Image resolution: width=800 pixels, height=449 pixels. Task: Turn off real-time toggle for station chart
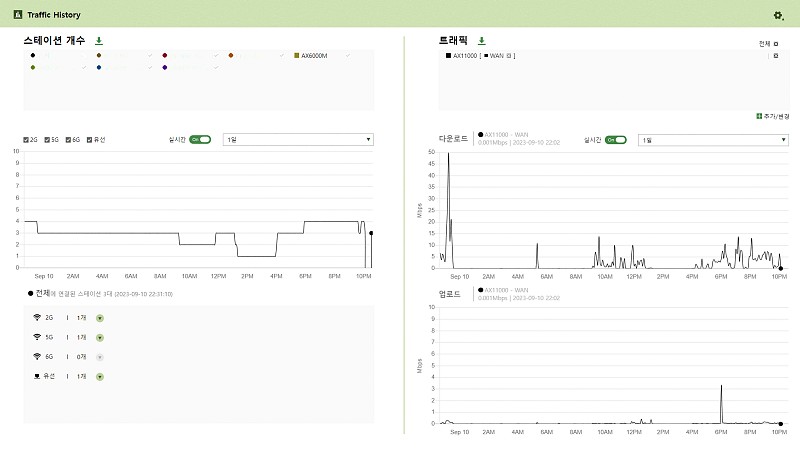pos(200,139)
